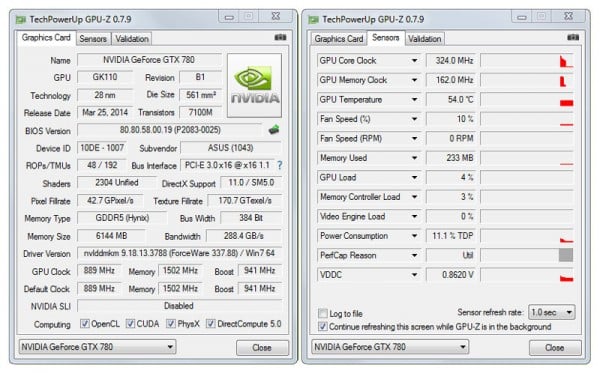Click Close button in Sensors window
This screenshot has width=600, height=373.
(555, 348)
